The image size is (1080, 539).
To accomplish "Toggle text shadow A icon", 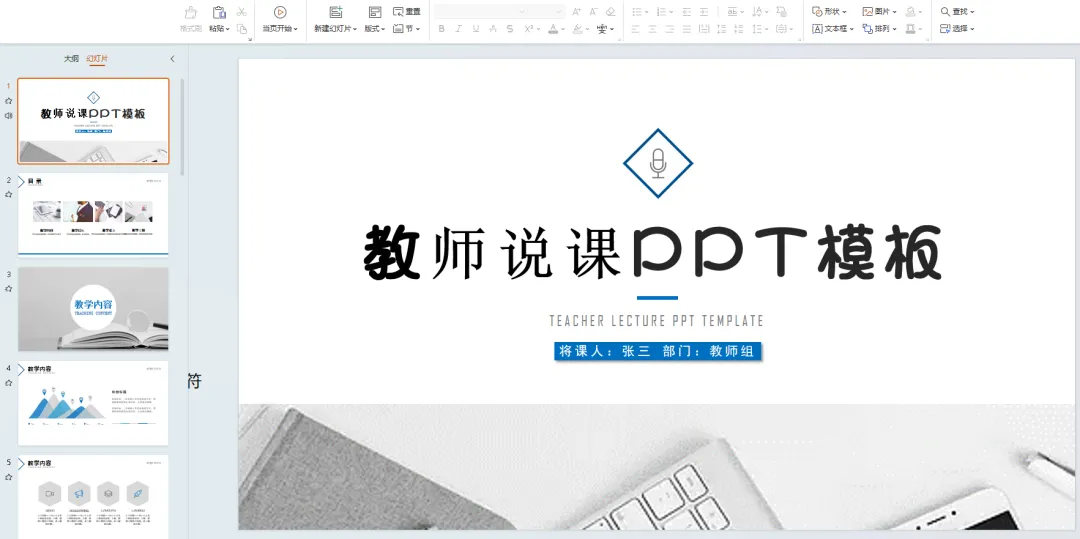I will click(492, 29).
